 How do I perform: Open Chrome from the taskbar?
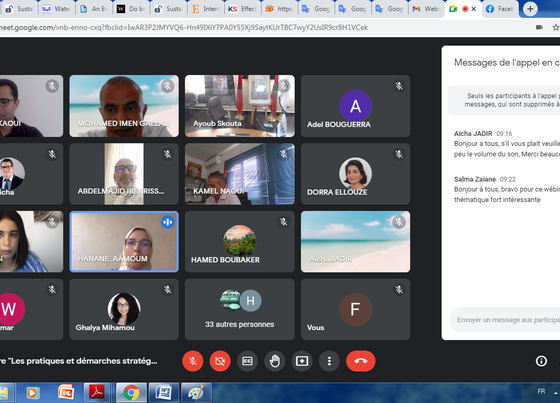coord(131,393)
